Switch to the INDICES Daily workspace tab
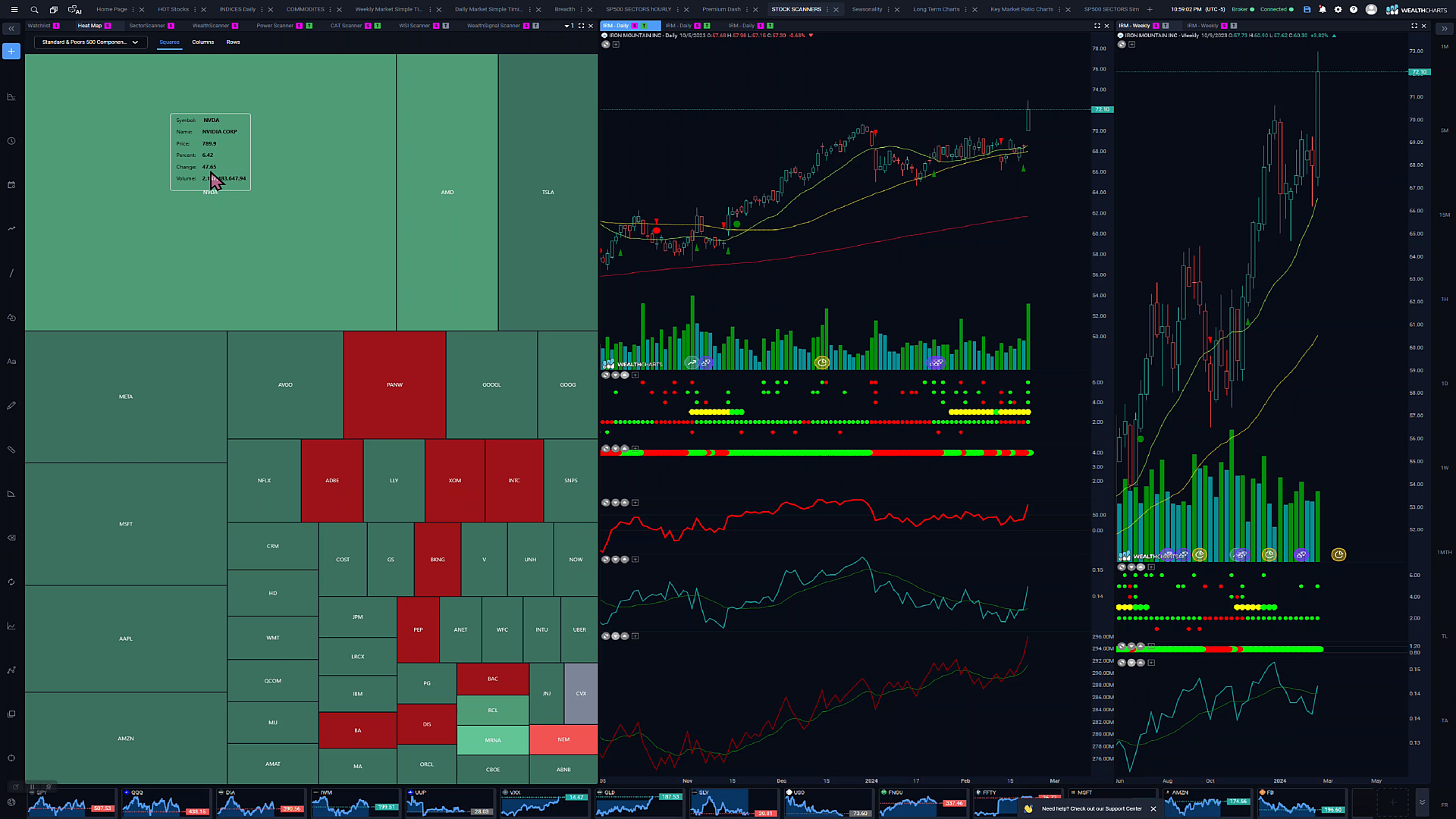 tap(237, 10)
